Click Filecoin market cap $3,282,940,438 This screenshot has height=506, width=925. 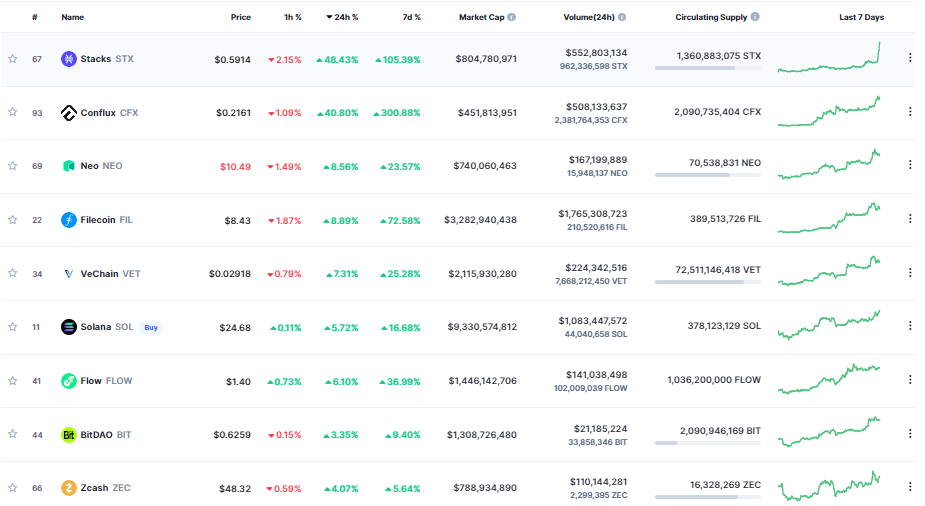click(480, 220)
